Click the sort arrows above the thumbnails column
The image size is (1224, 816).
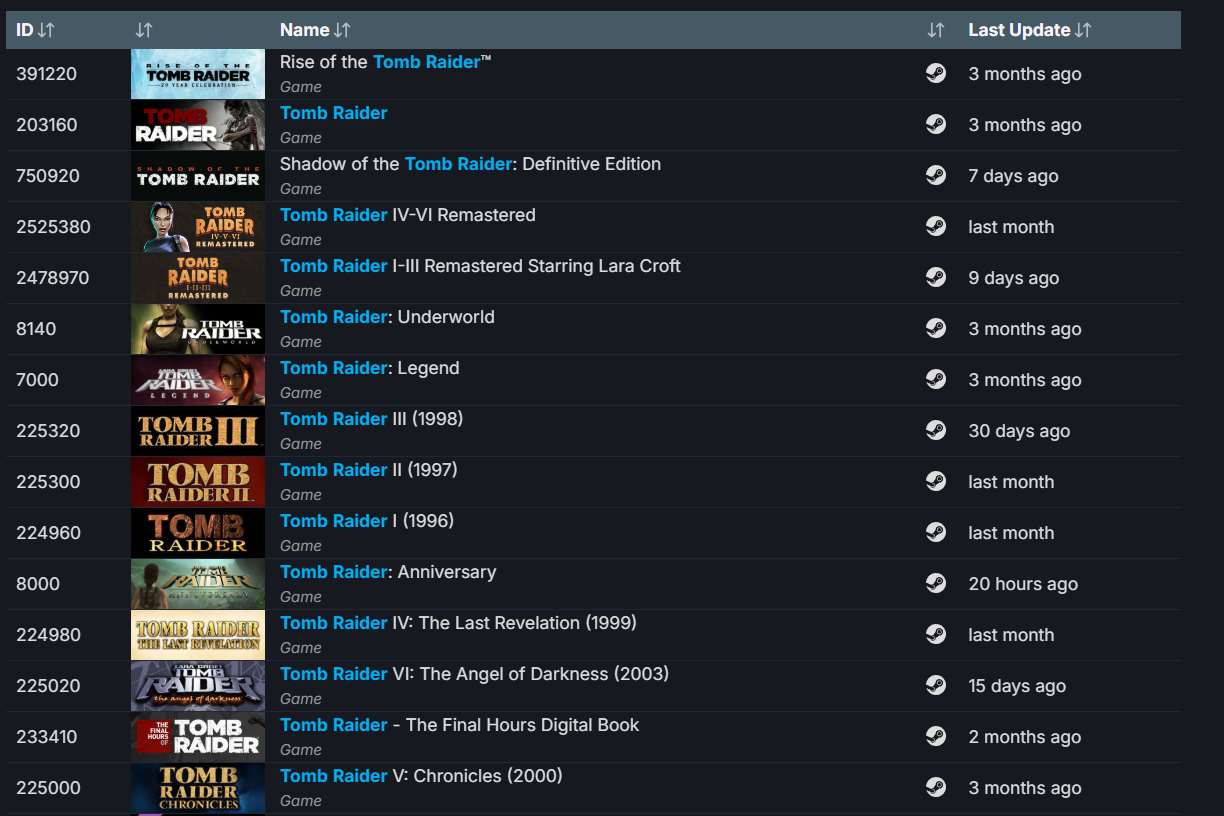click(x=144, y=31)
